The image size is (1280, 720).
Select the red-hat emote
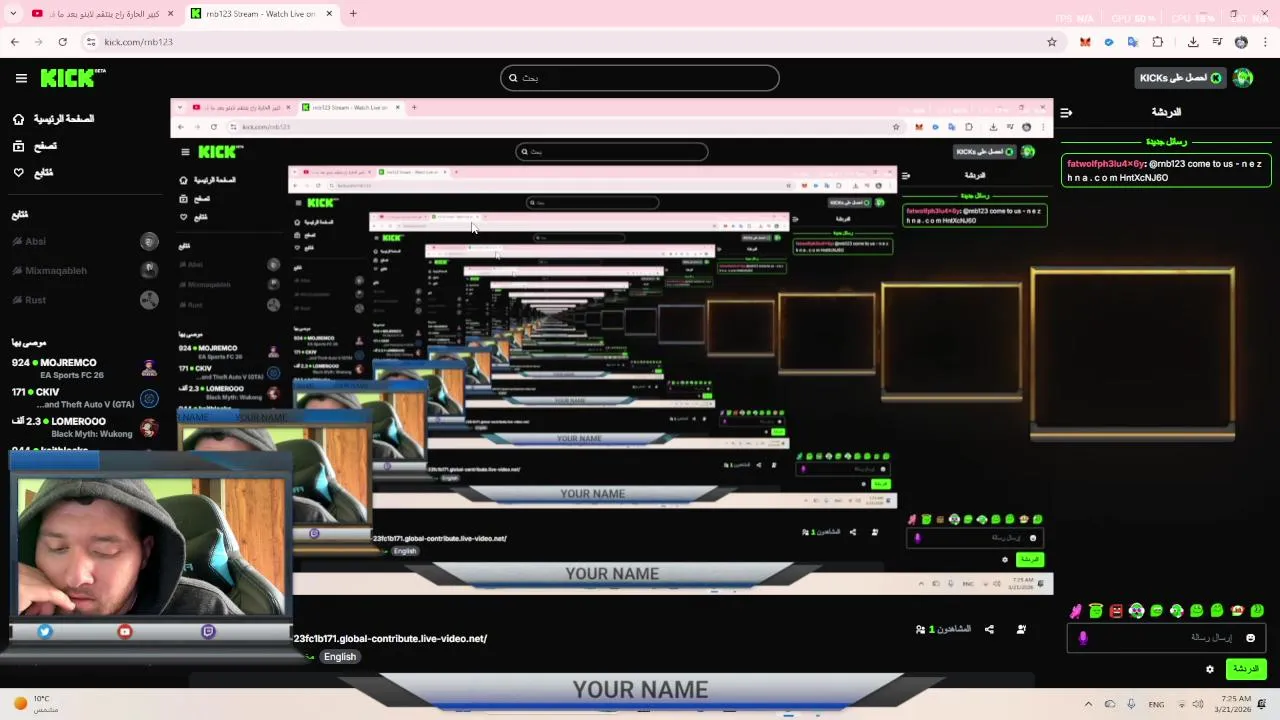(x=1237, y=611)
